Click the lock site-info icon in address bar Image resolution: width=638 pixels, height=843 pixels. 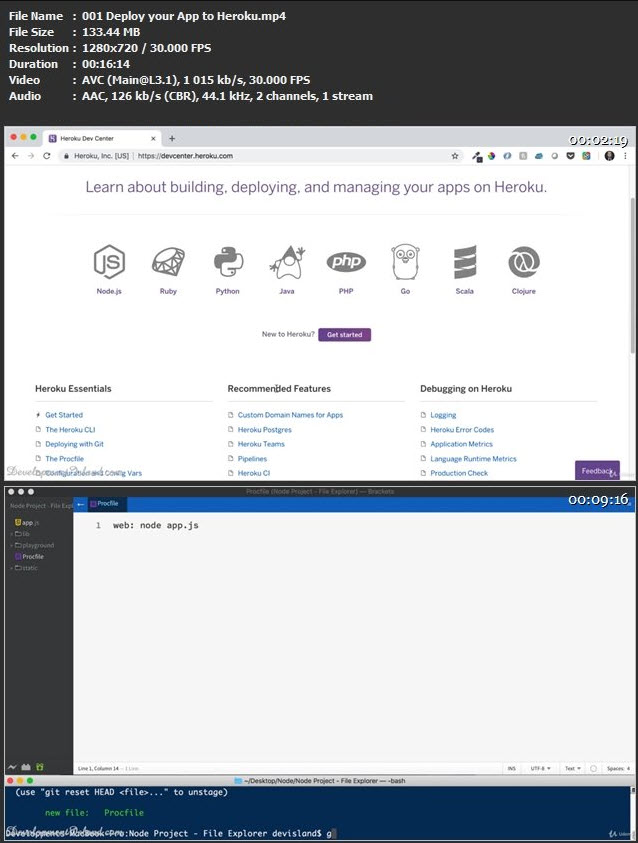point(66,156)
